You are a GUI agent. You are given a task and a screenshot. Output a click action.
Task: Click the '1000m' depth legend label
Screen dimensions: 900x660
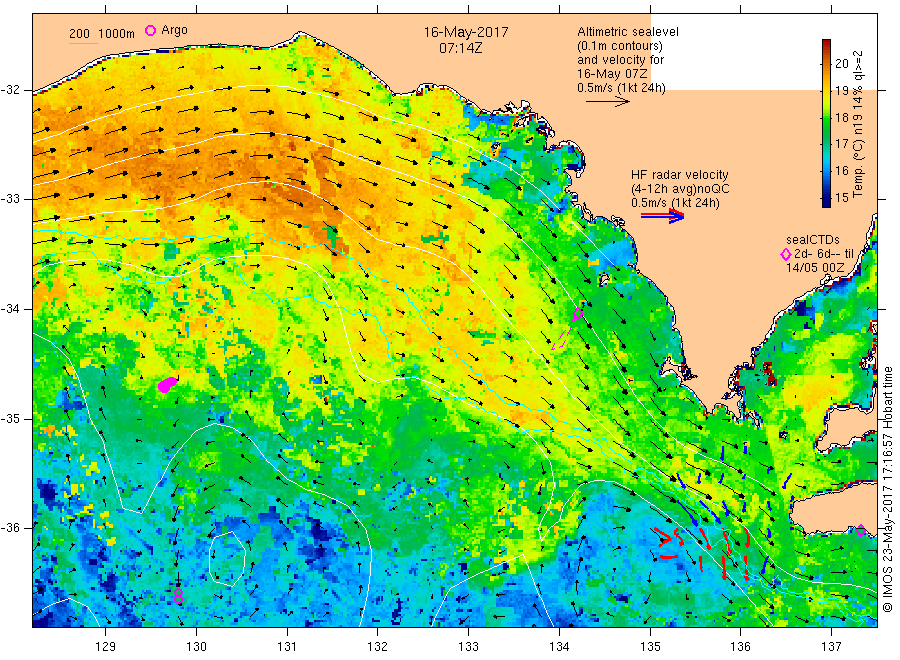point(117,34)
